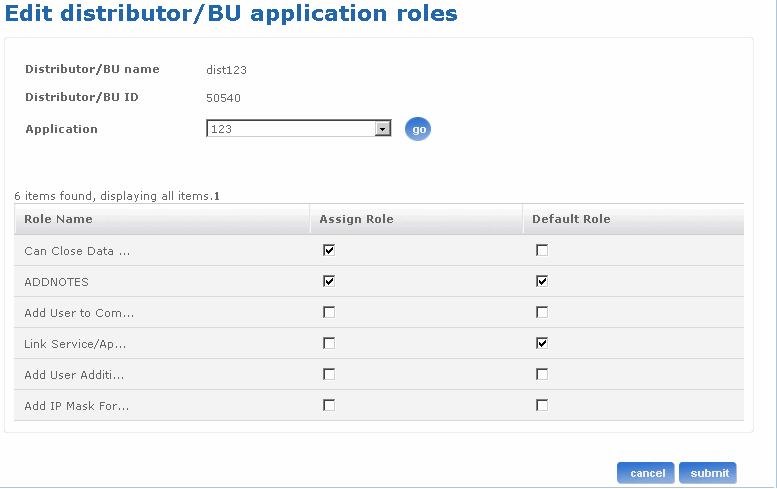Click the Assign Role column header
777x489 pixels.
point(416,219)
